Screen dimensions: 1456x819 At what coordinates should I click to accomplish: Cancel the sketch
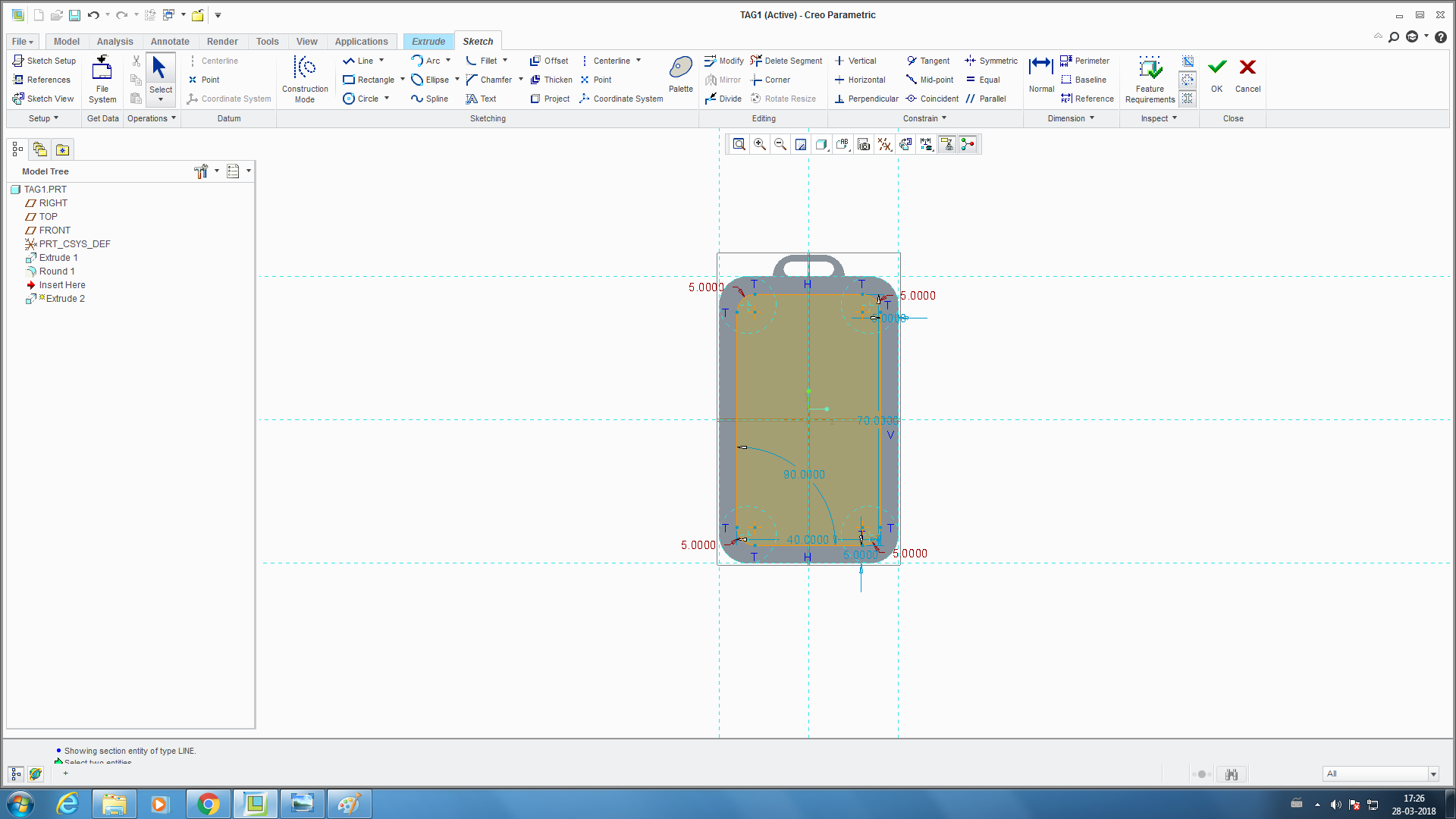pos(1247,74)
